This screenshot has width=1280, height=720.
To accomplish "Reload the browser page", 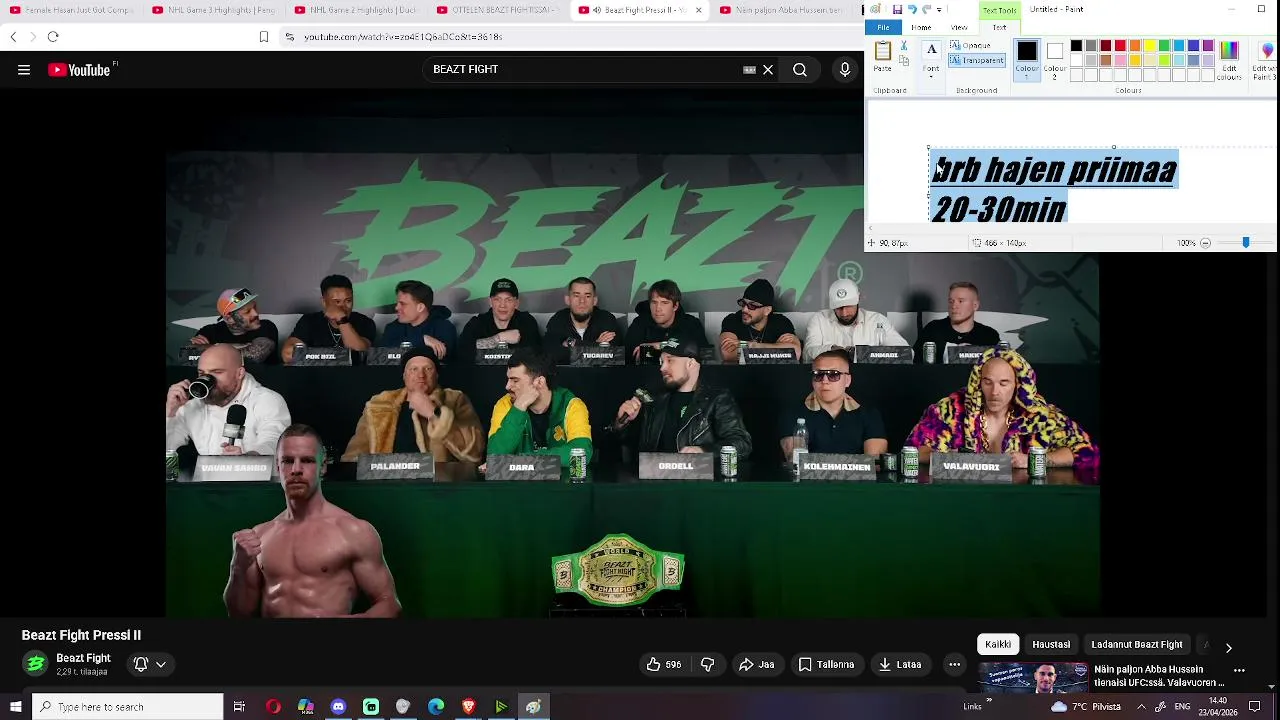I will point(53,37).
